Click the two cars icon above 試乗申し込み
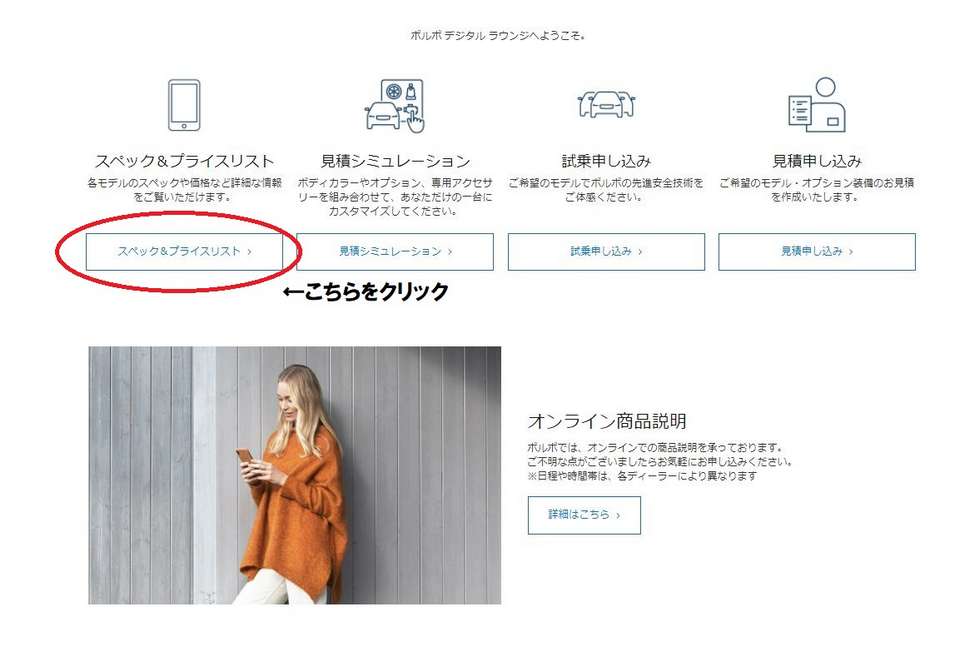This screenshot has width=980, height=657. click(606, 104)
